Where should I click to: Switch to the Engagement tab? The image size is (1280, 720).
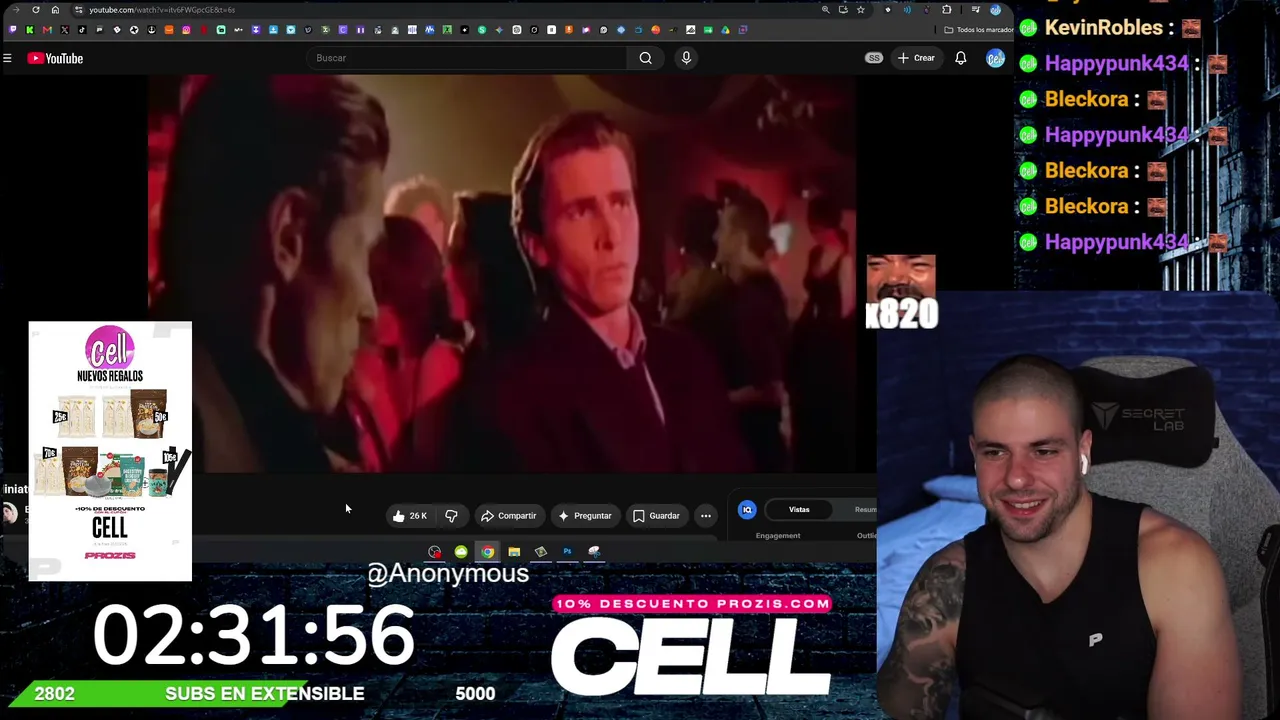coord(778,536)
